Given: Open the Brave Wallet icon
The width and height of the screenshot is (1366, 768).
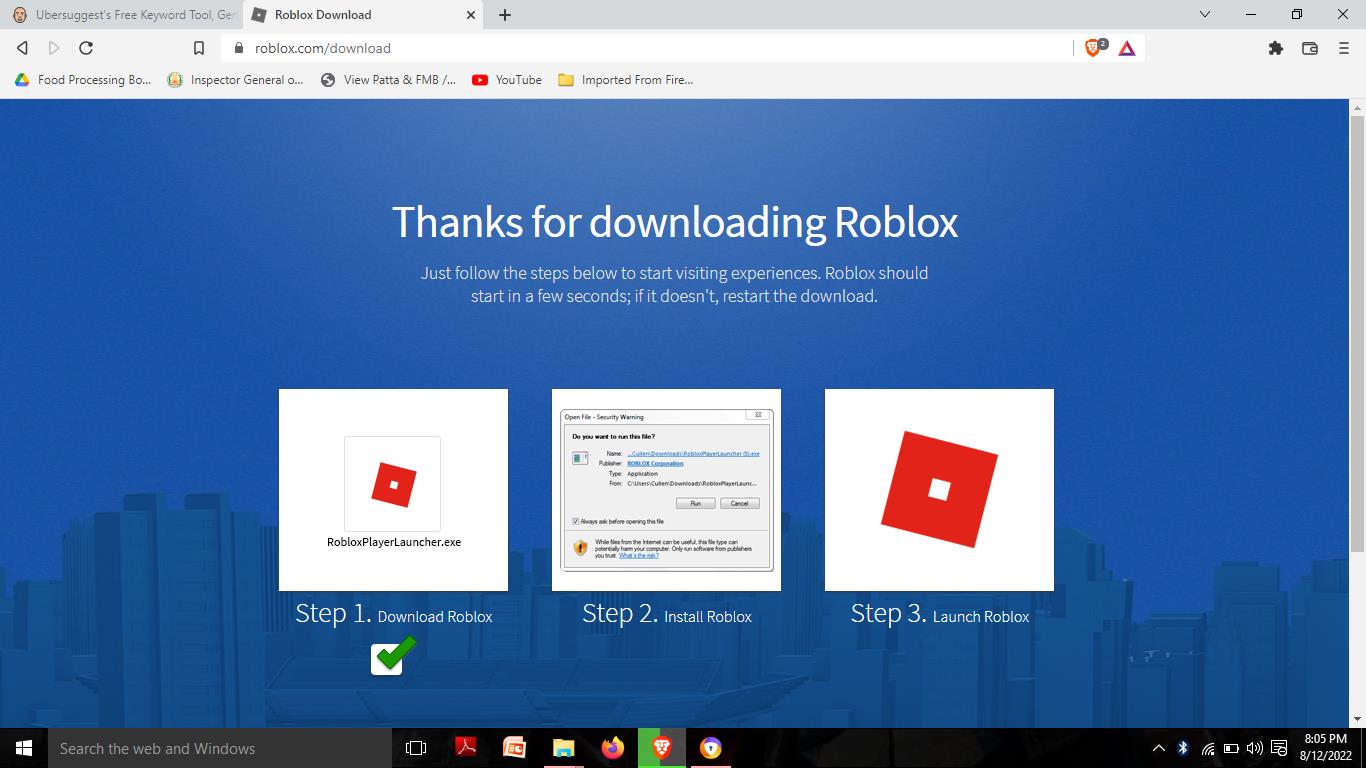Looking at the screenshot, I should pos(1310,48).
